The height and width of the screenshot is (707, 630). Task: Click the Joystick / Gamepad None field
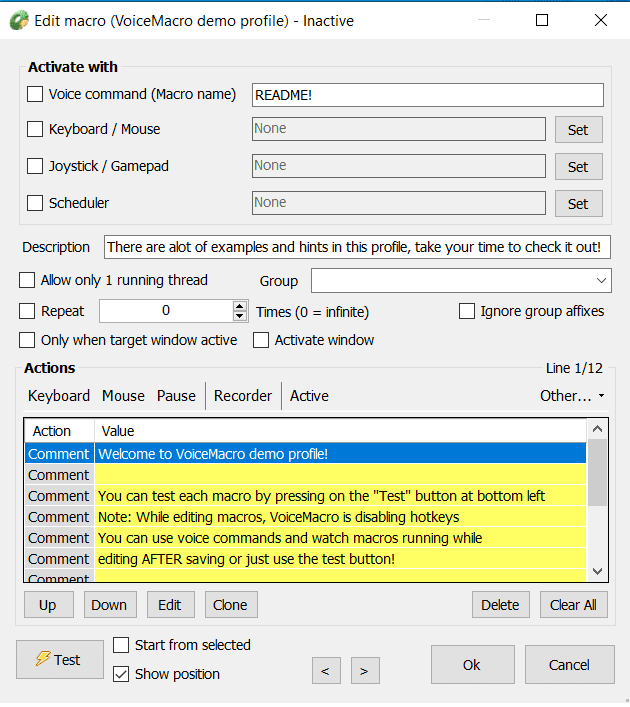click(x=399, y=166)
